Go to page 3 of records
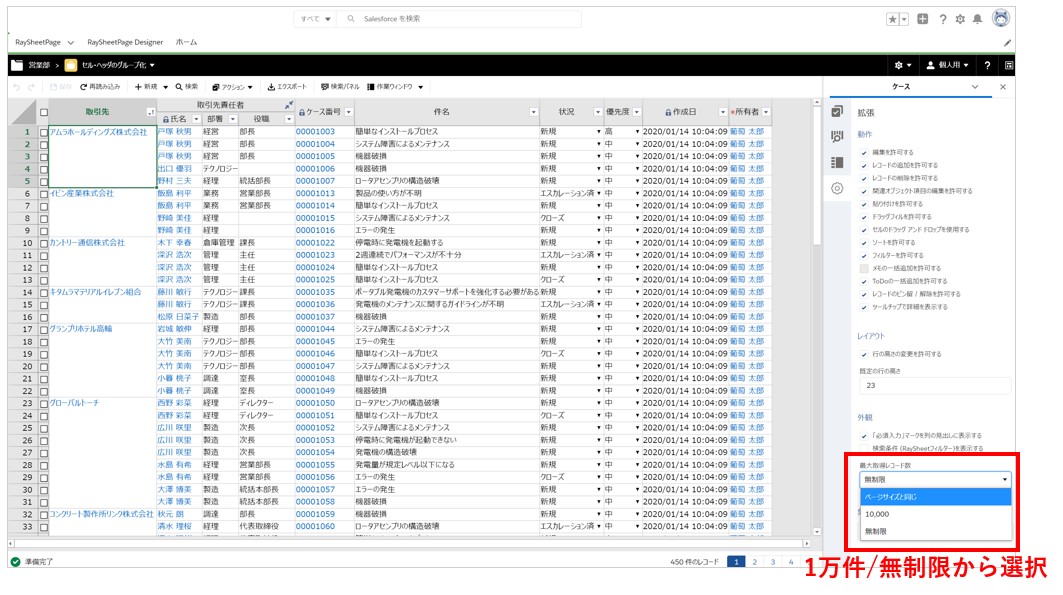The width and height of the screenshot is (1063, 595). tap(773, 562)
